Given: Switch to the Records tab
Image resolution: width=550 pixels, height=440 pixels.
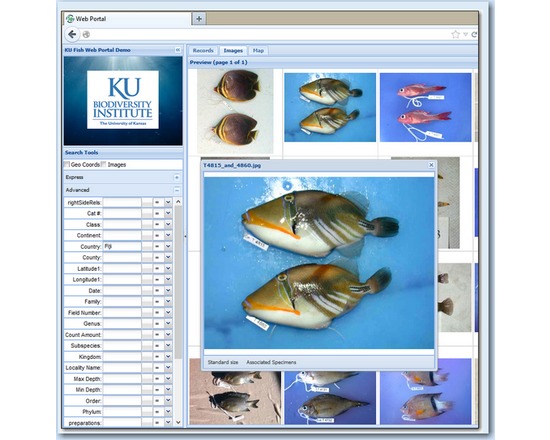Looking at the screenshot, I should [203, 51].
